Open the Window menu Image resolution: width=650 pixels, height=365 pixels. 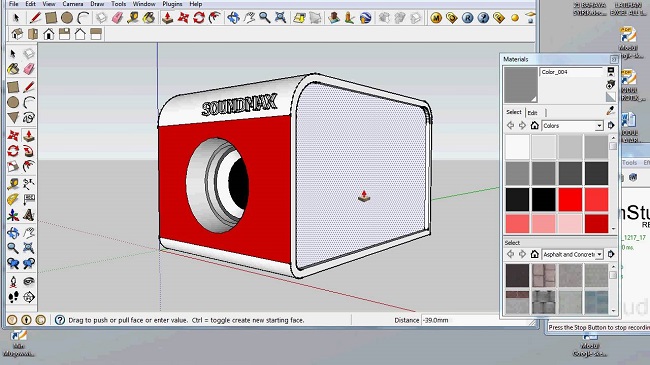tap(144, 4)
